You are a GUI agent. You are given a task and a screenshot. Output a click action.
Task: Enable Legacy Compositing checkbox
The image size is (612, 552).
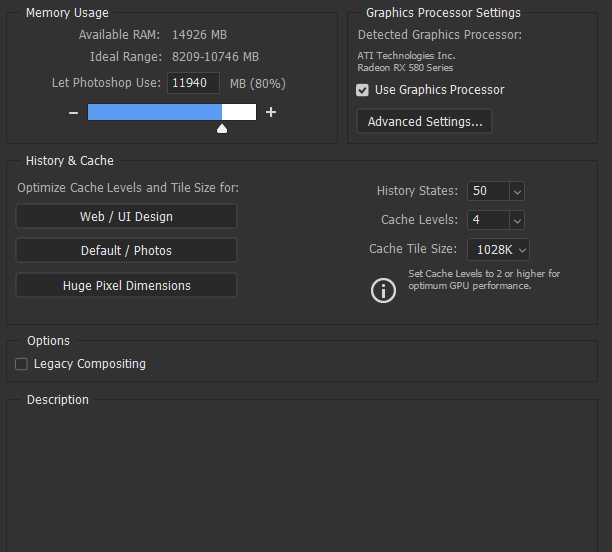tap(21, 364)
